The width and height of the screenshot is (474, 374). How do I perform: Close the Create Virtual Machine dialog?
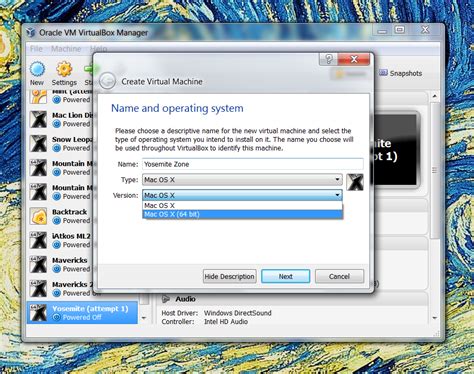pyautogui.click(x=354, y=59)
